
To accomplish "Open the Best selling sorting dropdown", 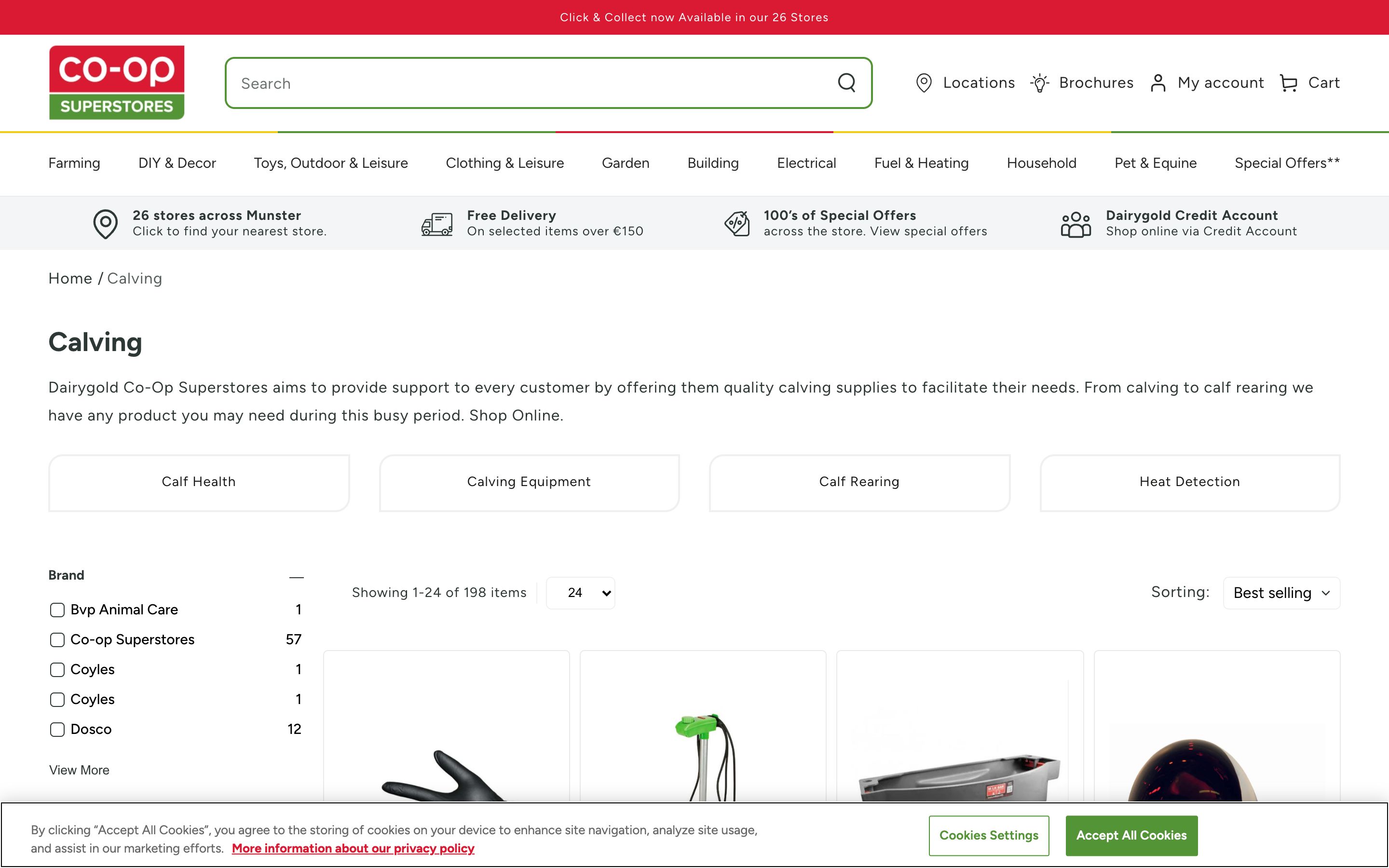I will coord(1281,593).
